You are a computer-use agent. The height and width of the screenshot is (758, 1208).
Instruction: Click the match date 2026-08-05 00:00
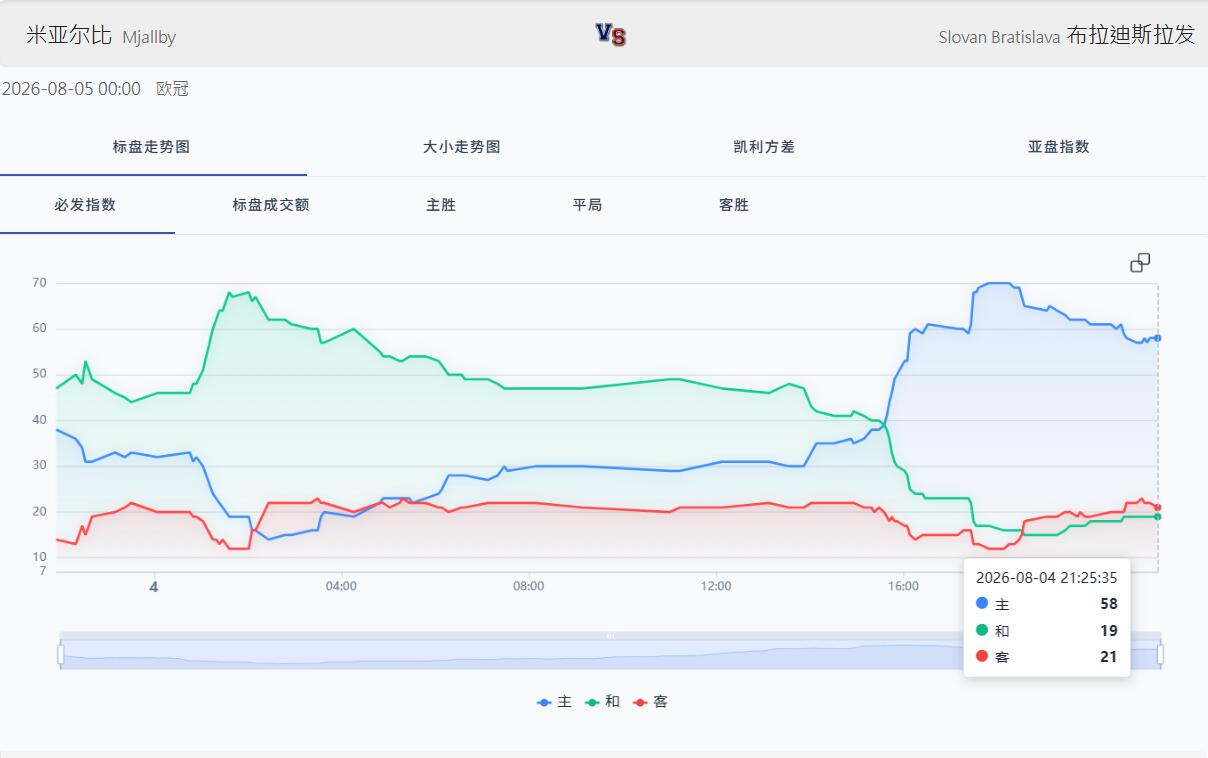click(71, 89)
